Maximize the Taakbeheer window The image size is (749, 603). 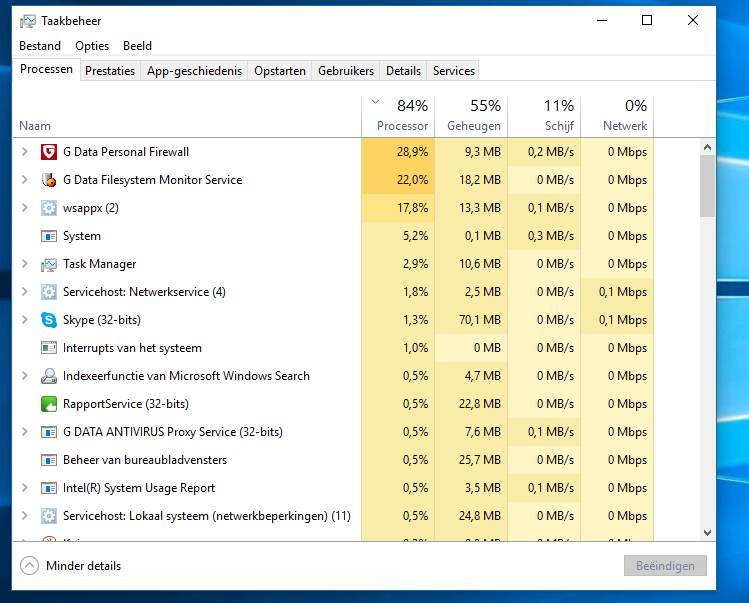coord(647,20)
